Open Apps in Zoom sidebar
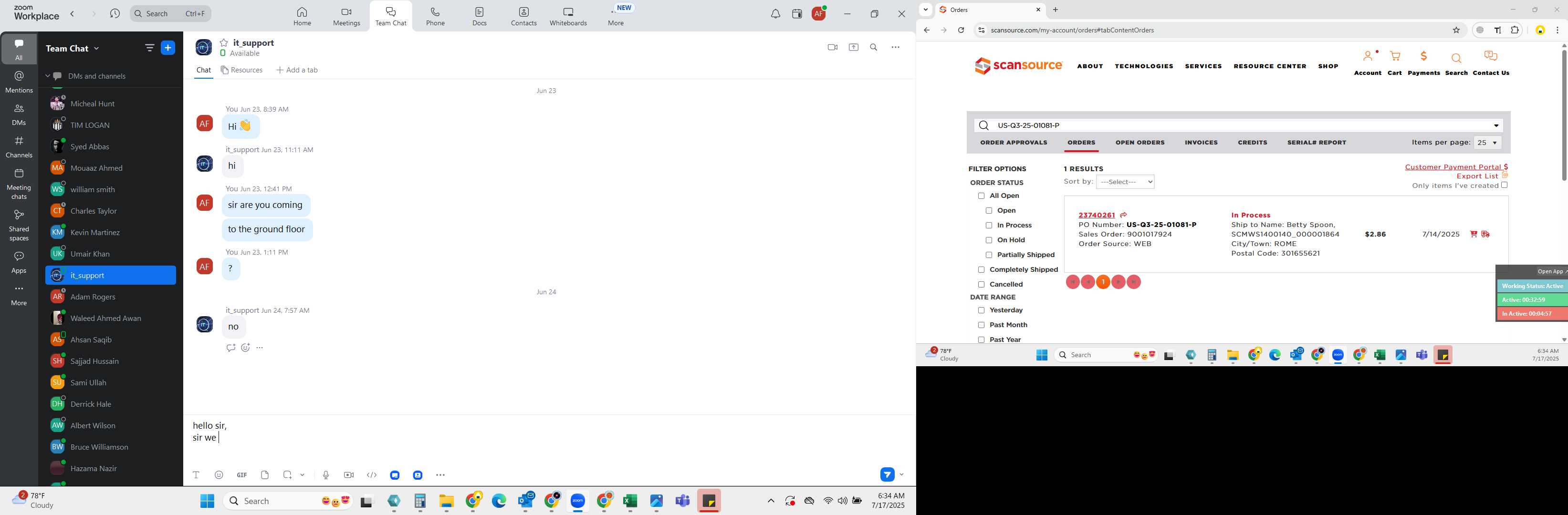Screen dimensions: 1568x515 coord(19,263)
